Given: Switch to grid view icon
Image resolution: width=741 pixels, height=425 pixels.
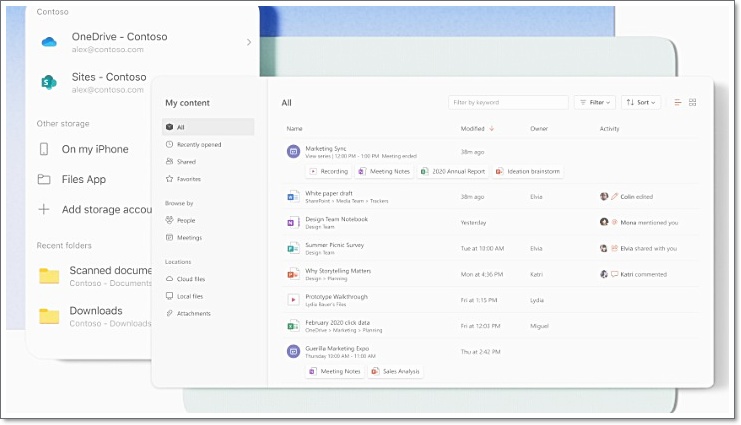Looking at the screenshot, I should pos(692,103).
